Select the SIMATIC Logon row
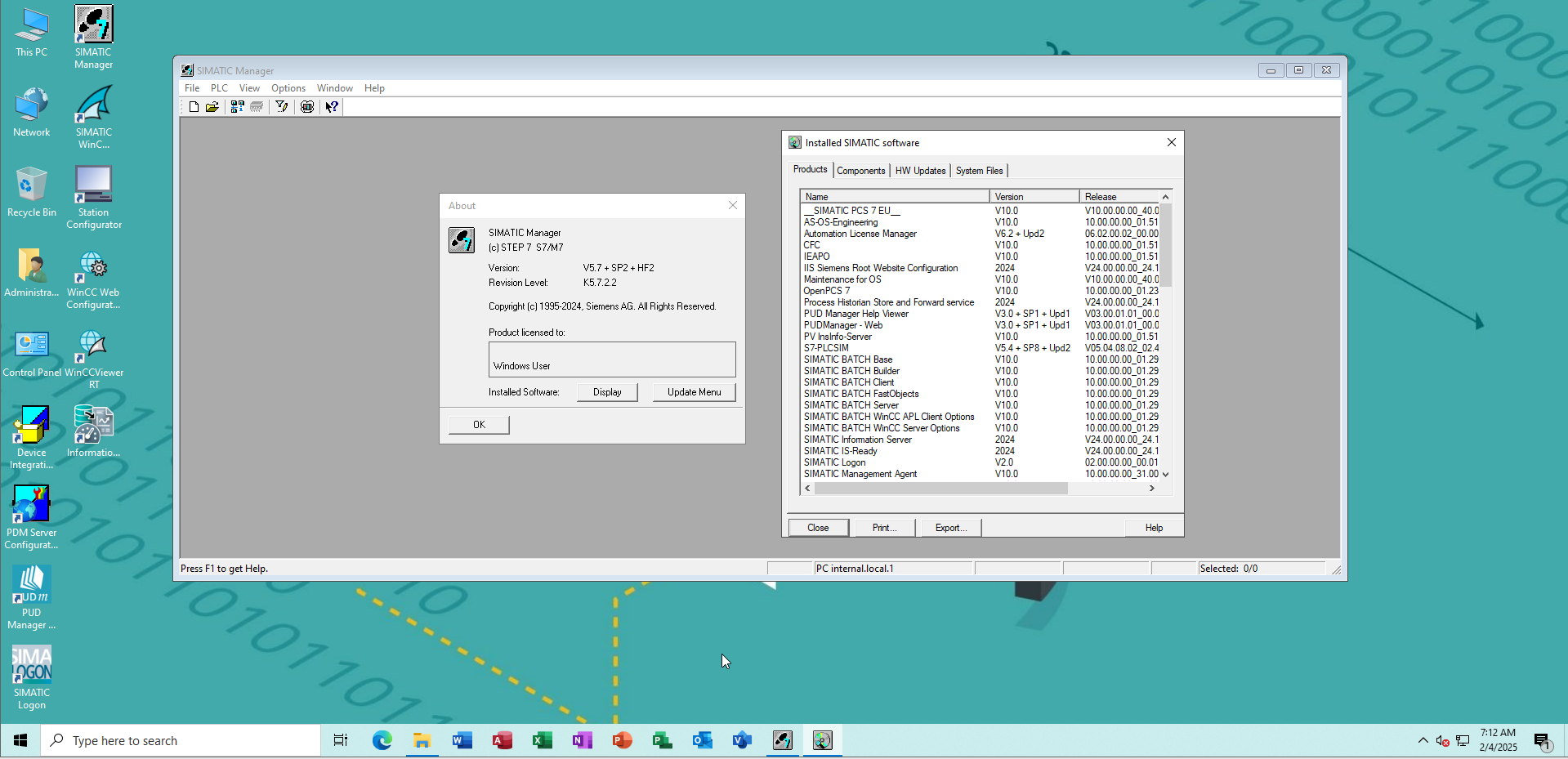The height and width of the screenshot is (759, 1568). point(981,462)
